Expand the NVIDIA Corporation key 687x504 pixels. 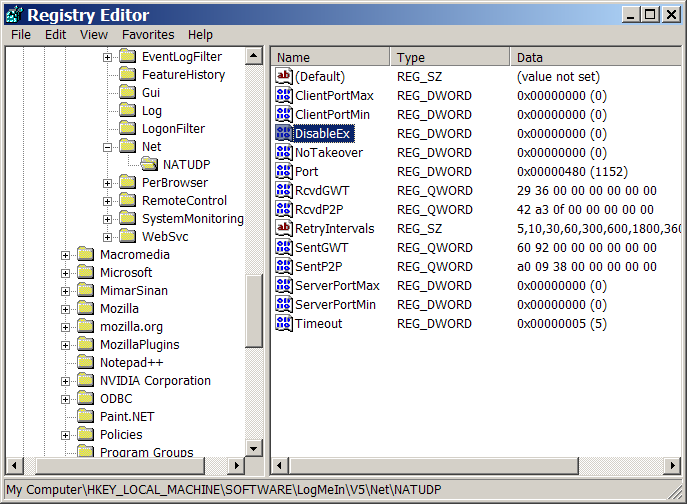[x=66, y=381]
